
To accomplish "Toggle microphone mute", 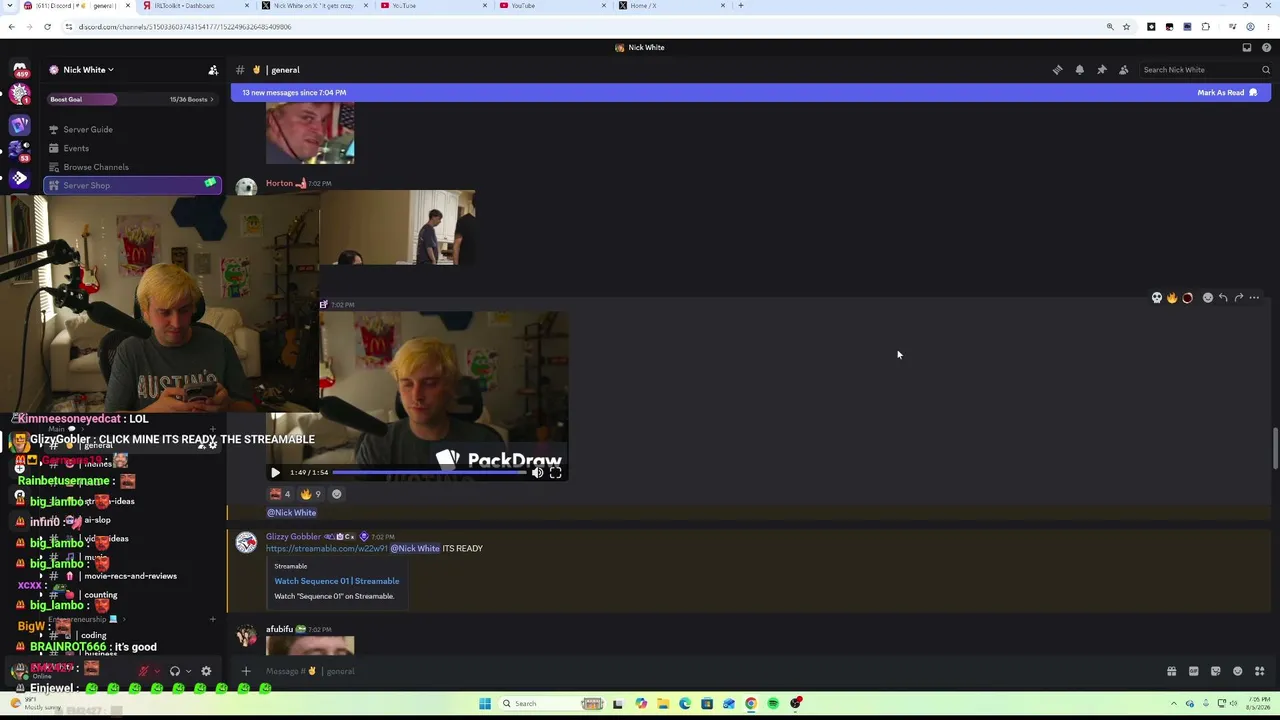I will [144, 671].
